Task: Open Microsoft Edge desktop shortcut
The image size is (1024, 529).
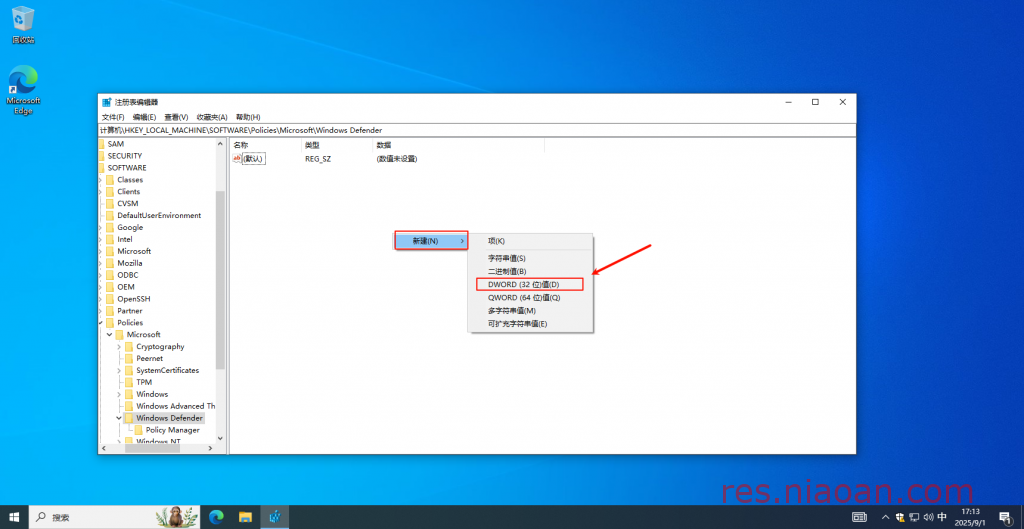Action: click(24, 90)
